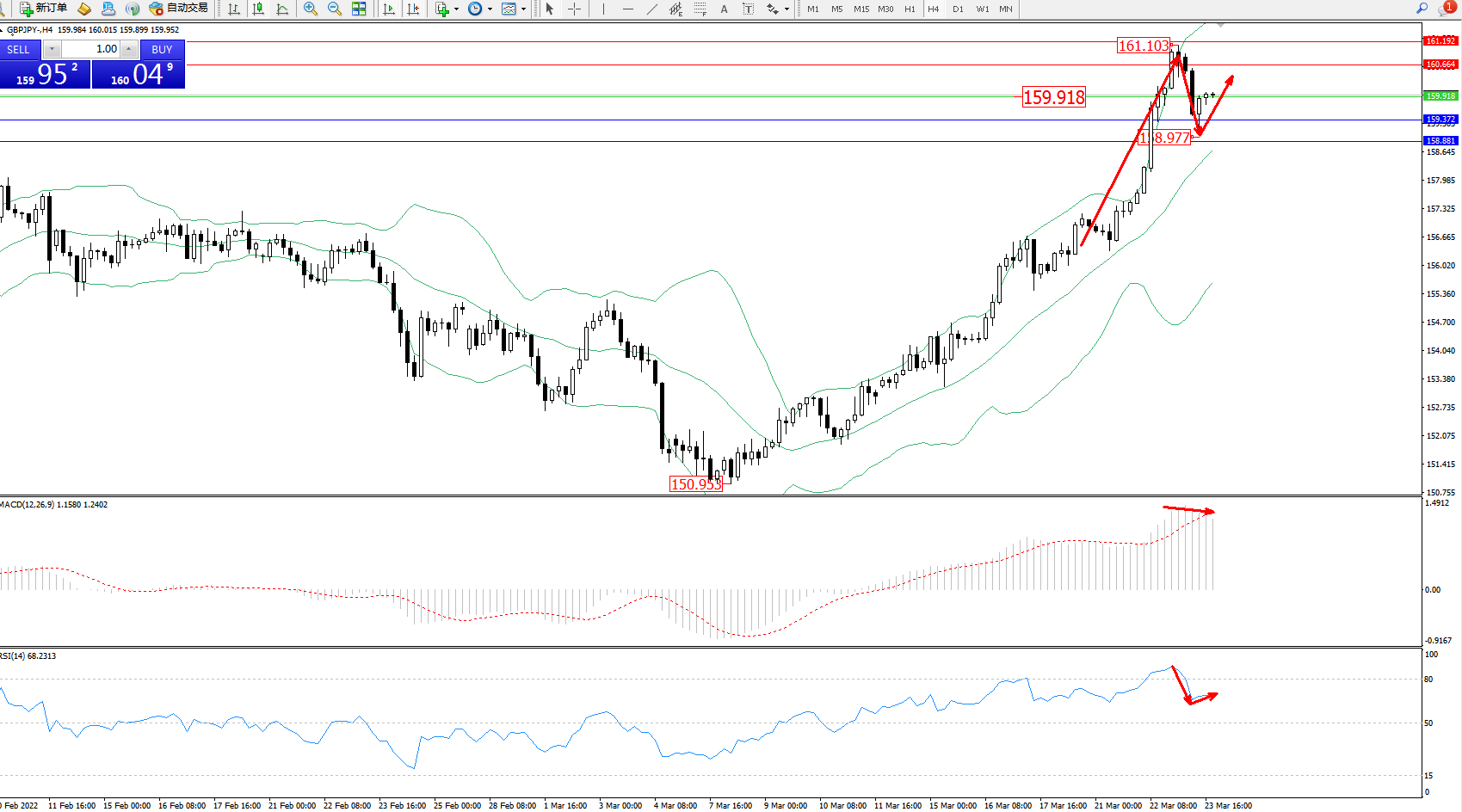Pick the Fibonacci retracement tool

(x=700, y=9)
